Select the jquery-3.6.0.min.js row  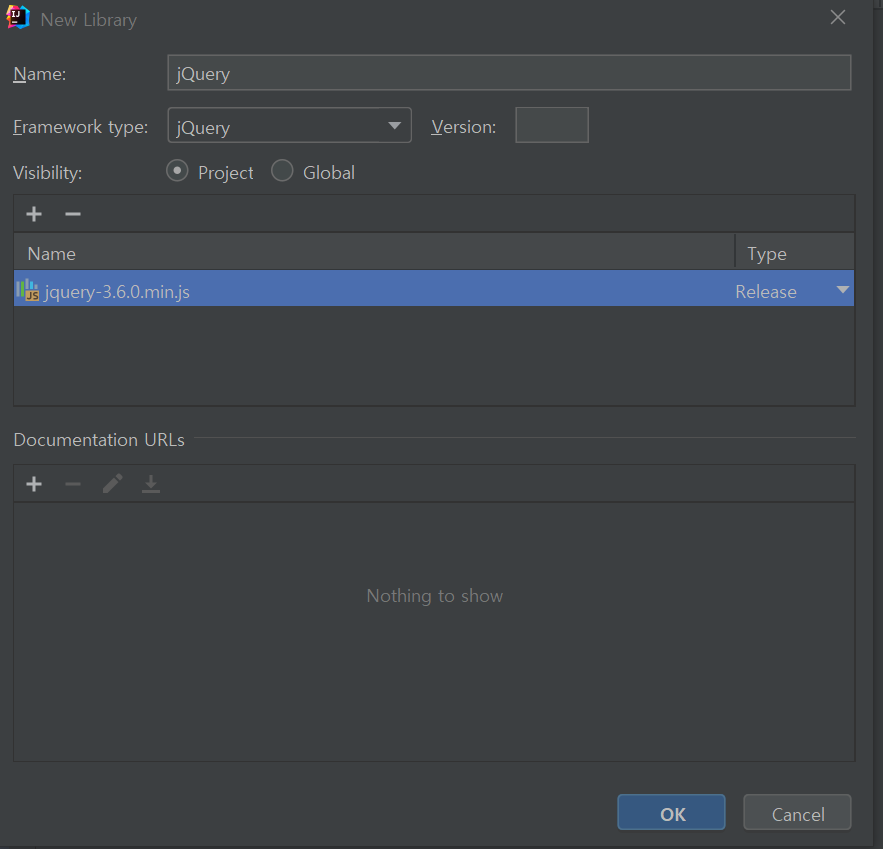(x=434, y=289)
